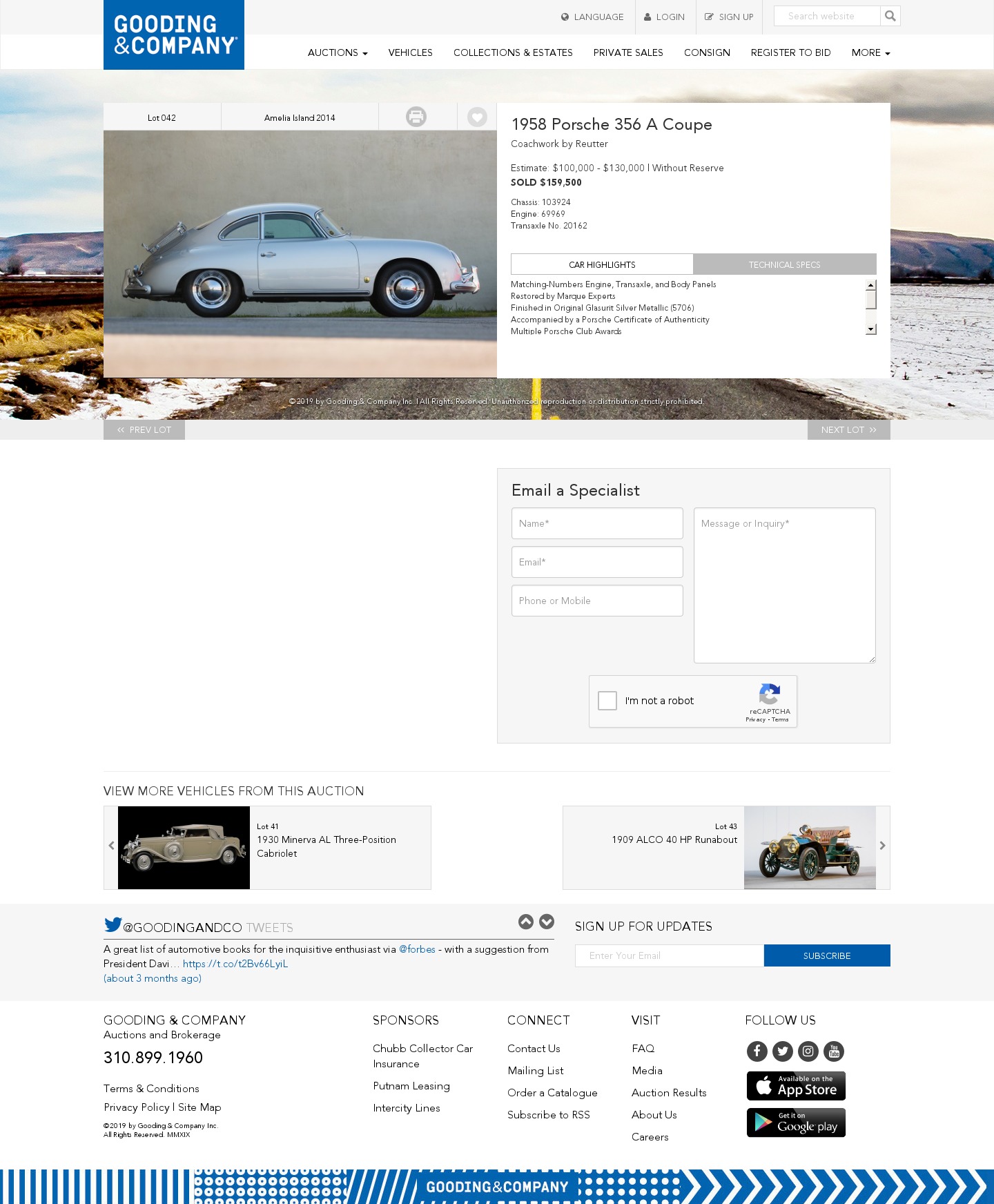This screenshot has height=1204, width=994.
Task: Open Order a Catalogue link
Action: pos(552,1093)
